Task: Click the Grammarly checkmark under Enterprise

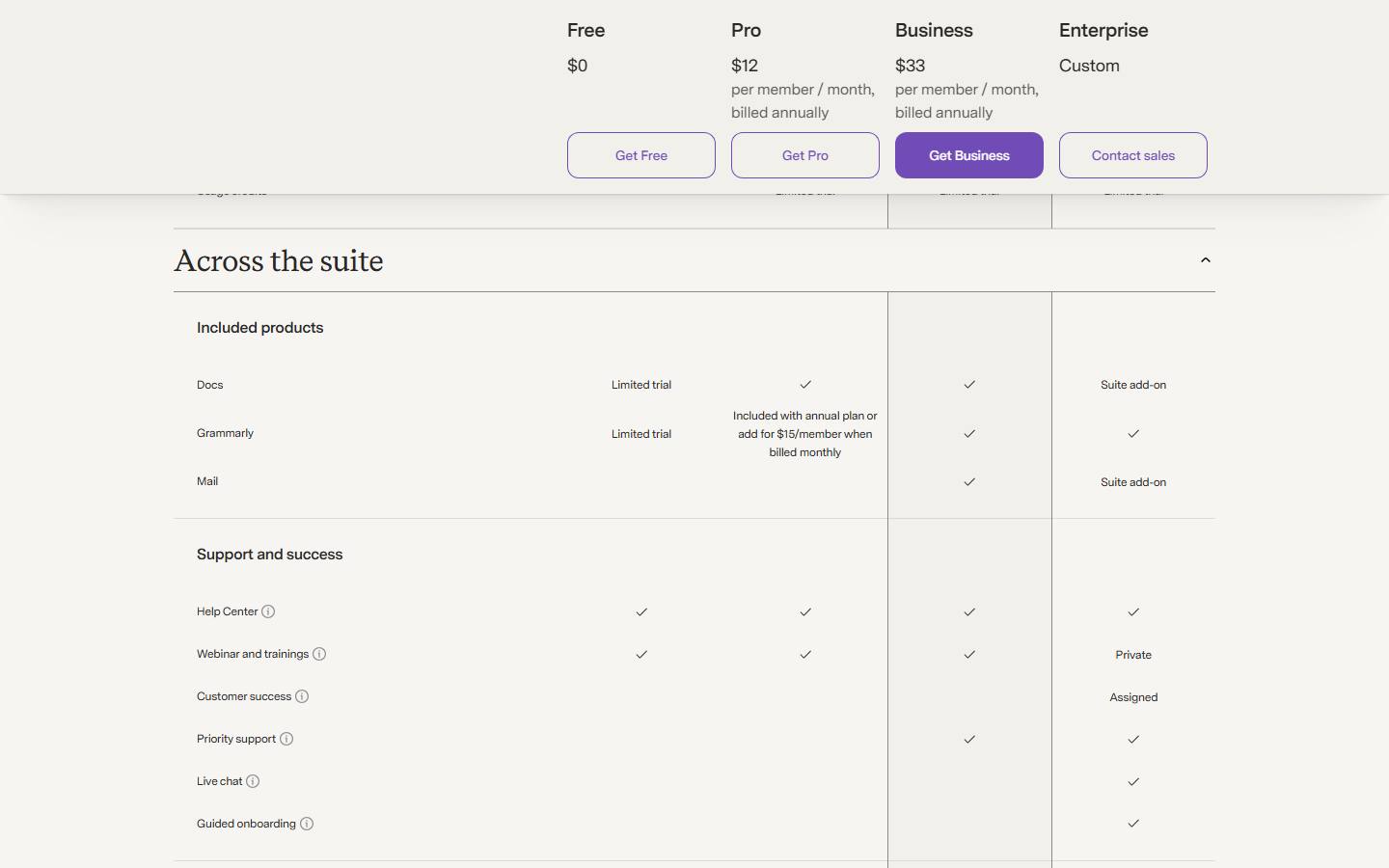Action: [x=1133, y=434]
